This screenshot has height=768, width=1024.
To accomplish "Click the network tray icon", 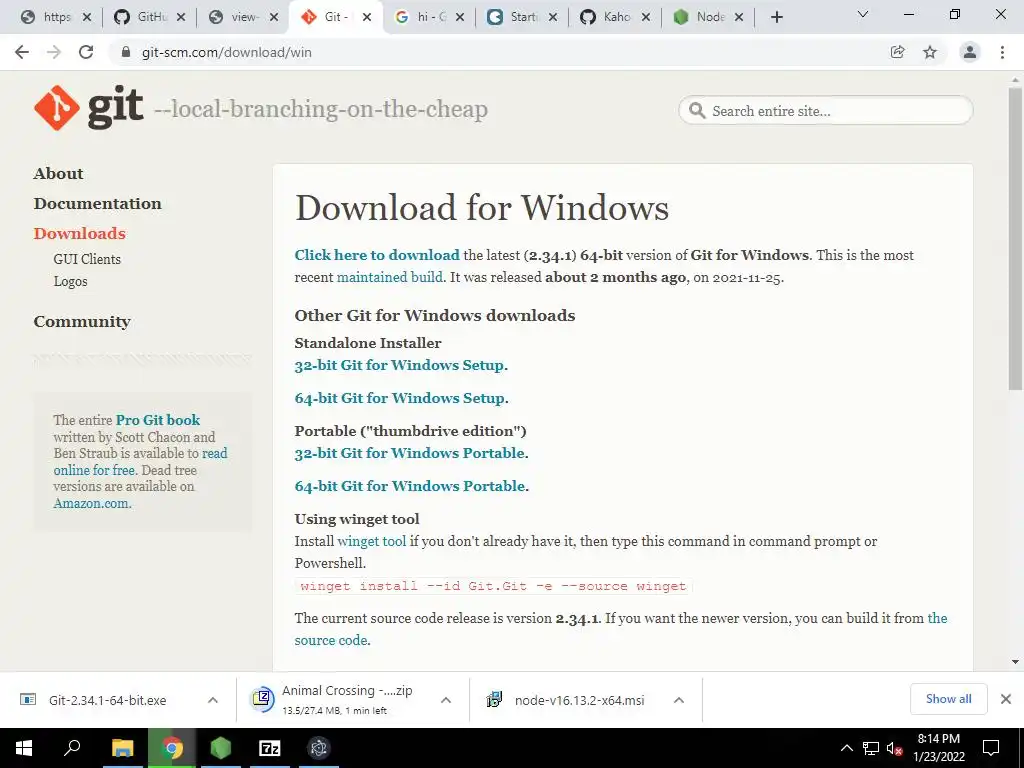I will point(871,748).
